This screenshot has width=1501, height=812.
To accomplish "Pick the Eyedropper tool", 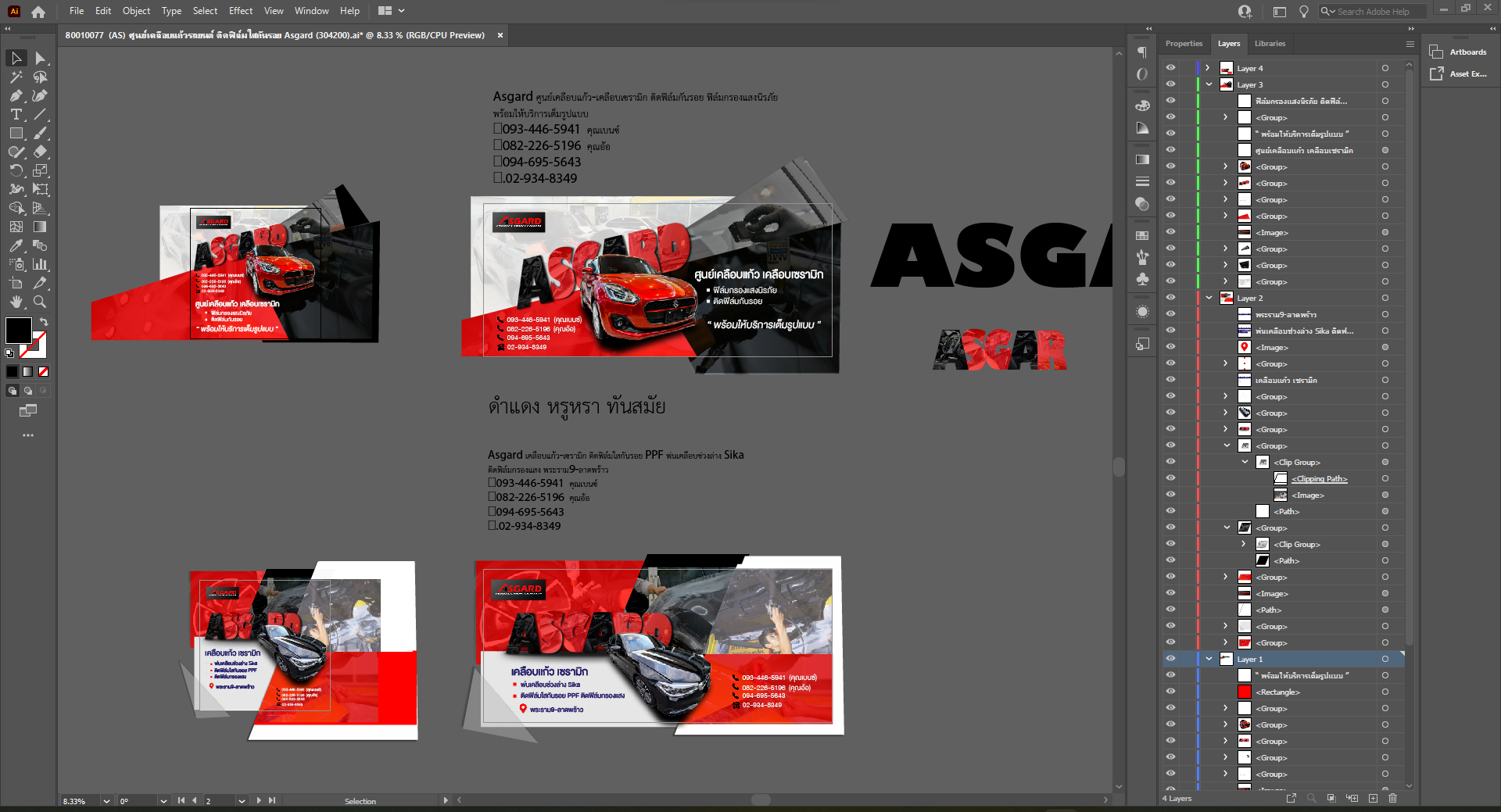I will pyautogui.click(x=16, y=245).
